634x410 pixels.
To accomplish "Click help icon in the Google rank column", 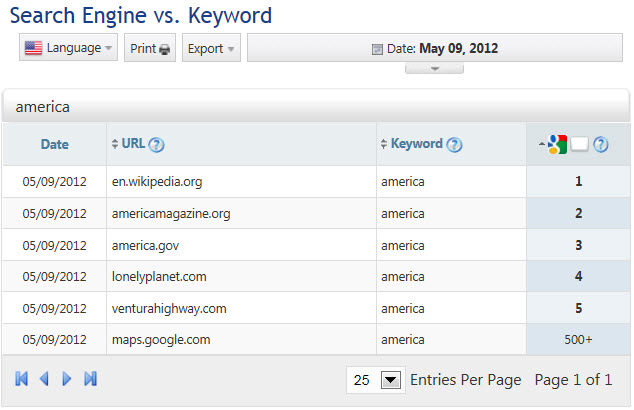I will 600,144.
